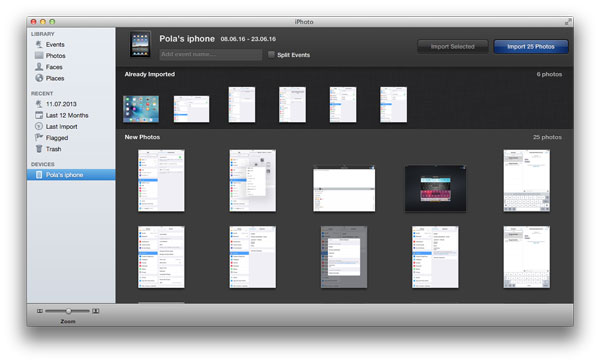Click the New Photos section heading

click(x=142, y=137)
